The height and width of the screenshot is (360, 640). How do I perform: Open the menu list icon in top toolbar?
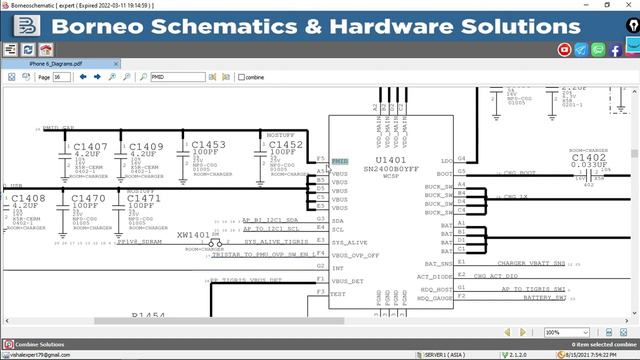10,50
